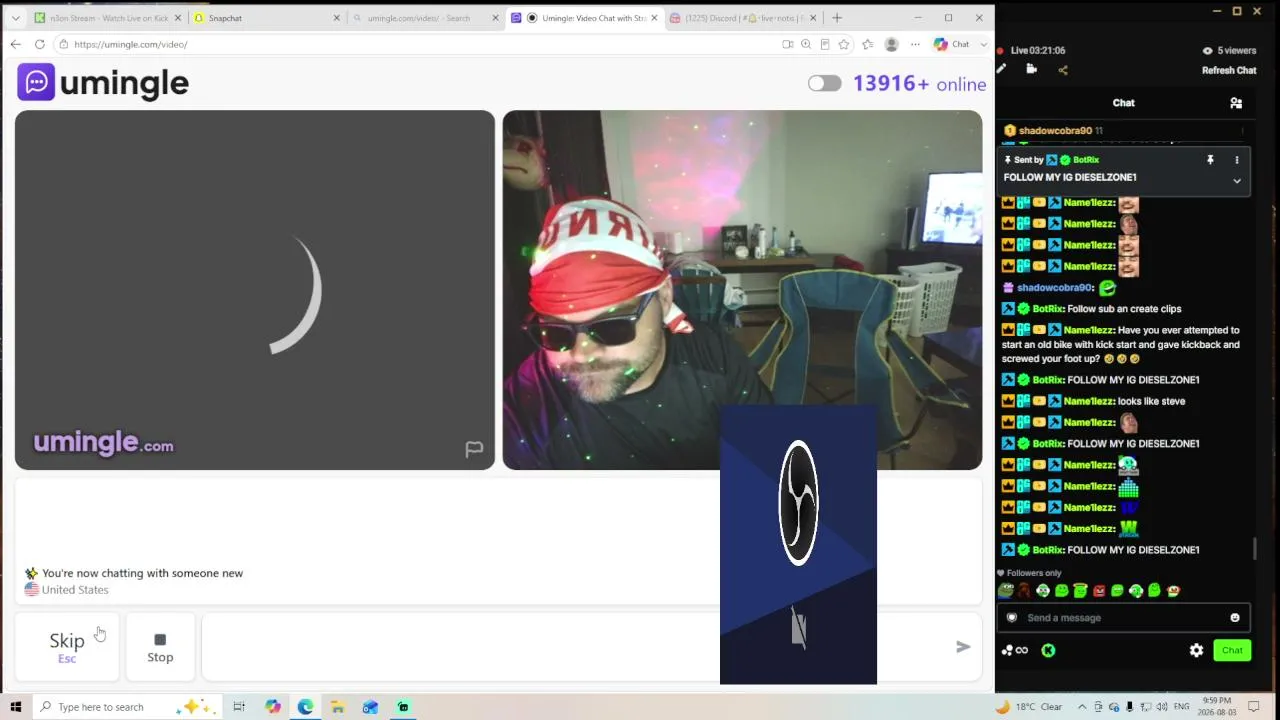The image size is (1280, 720).
Task: Open Microsoft Edge from the taskbar
Action: coord(305,707)
